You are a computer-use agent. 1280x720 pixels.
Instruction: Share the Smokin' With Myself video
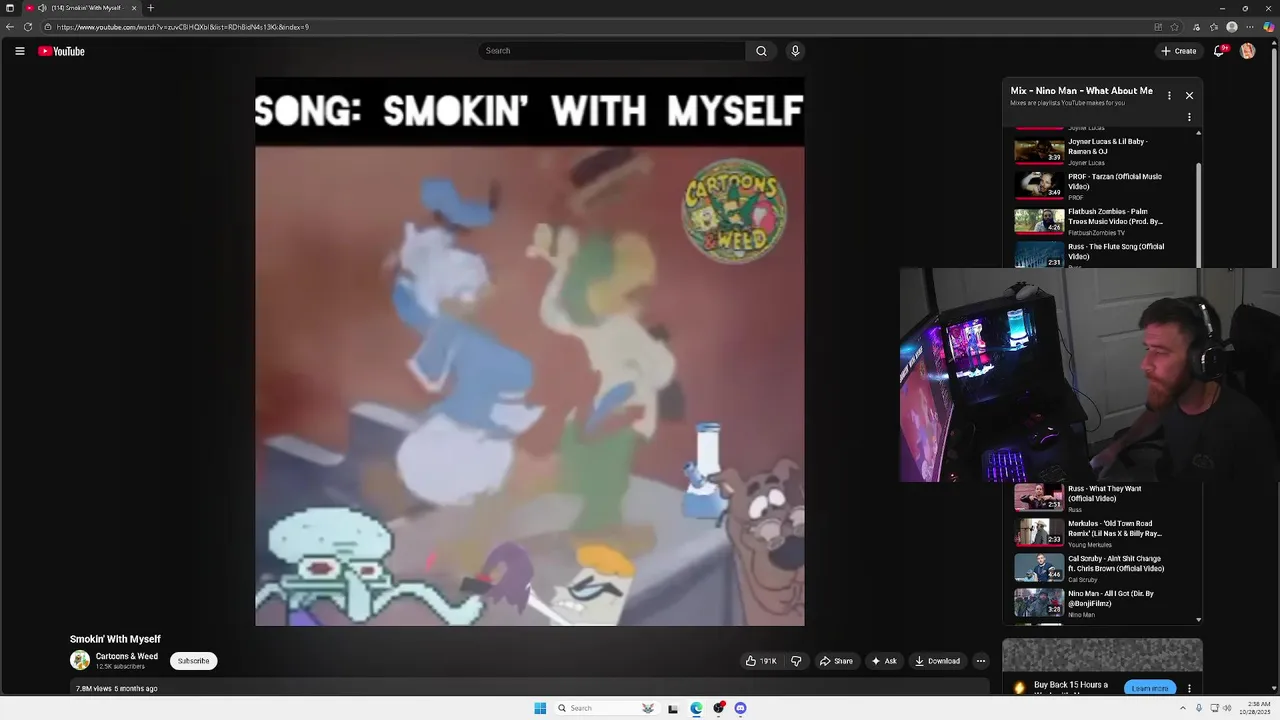[836, 661]
